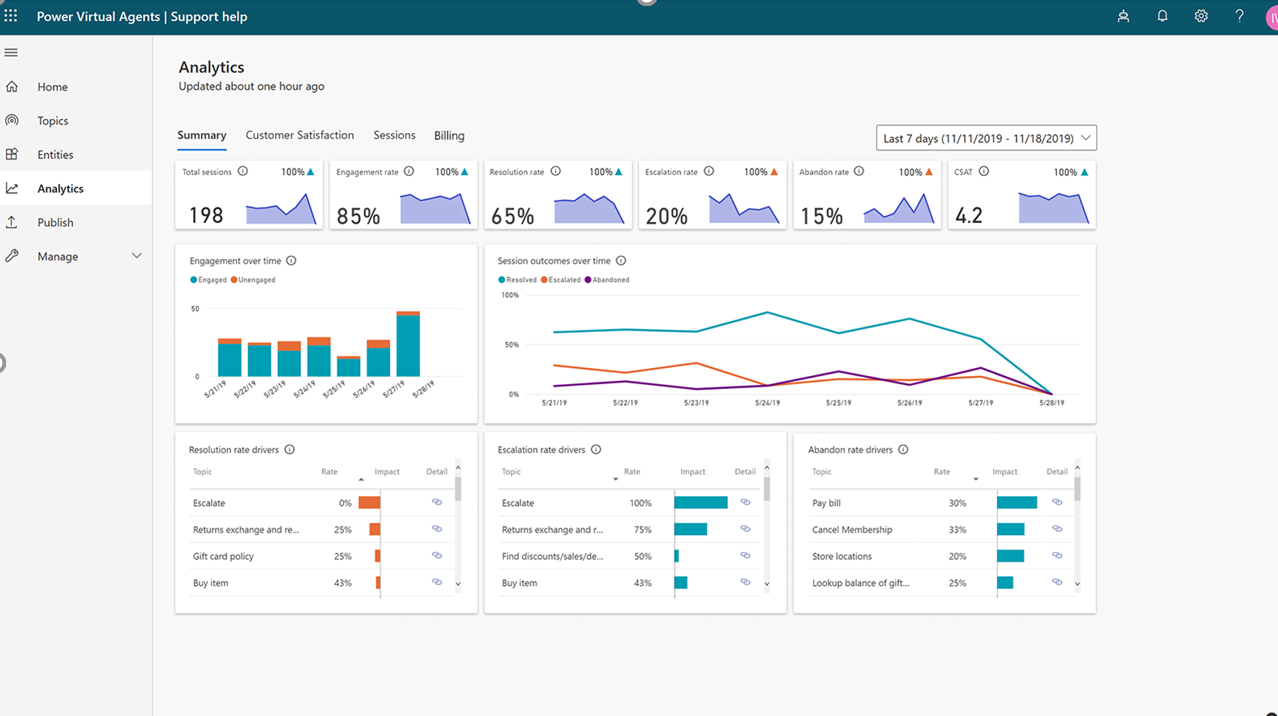Click the Analytics icon in sidebar

click(11, 188)
